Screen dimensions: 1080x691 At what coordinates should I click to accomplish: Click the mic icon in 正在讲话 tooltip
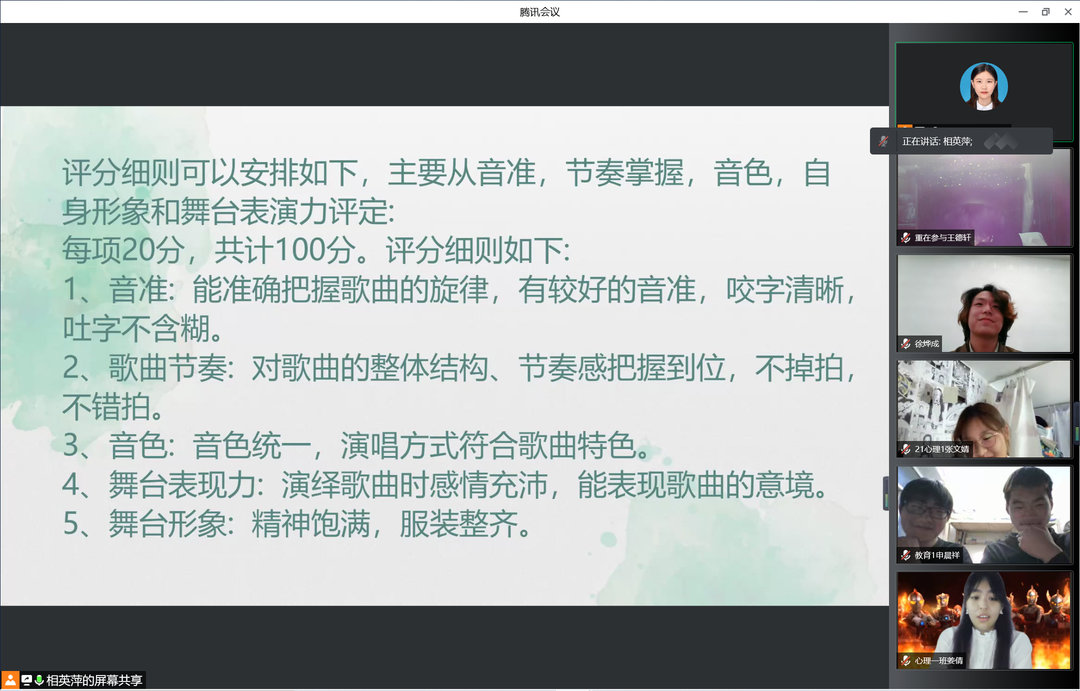tap(883, 141)
